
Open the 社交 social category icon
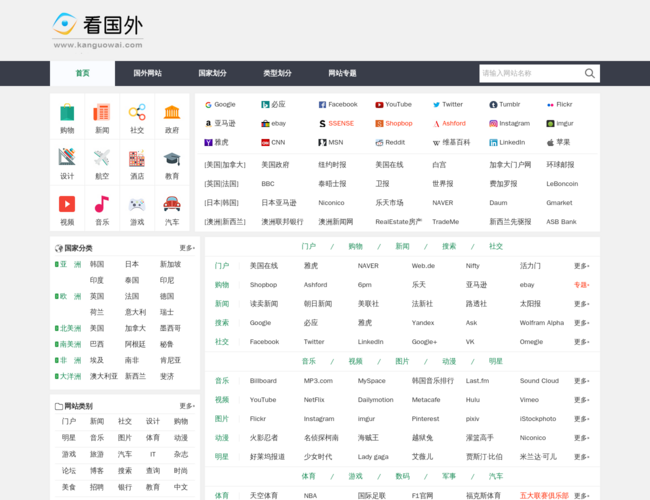pos(137,113)
